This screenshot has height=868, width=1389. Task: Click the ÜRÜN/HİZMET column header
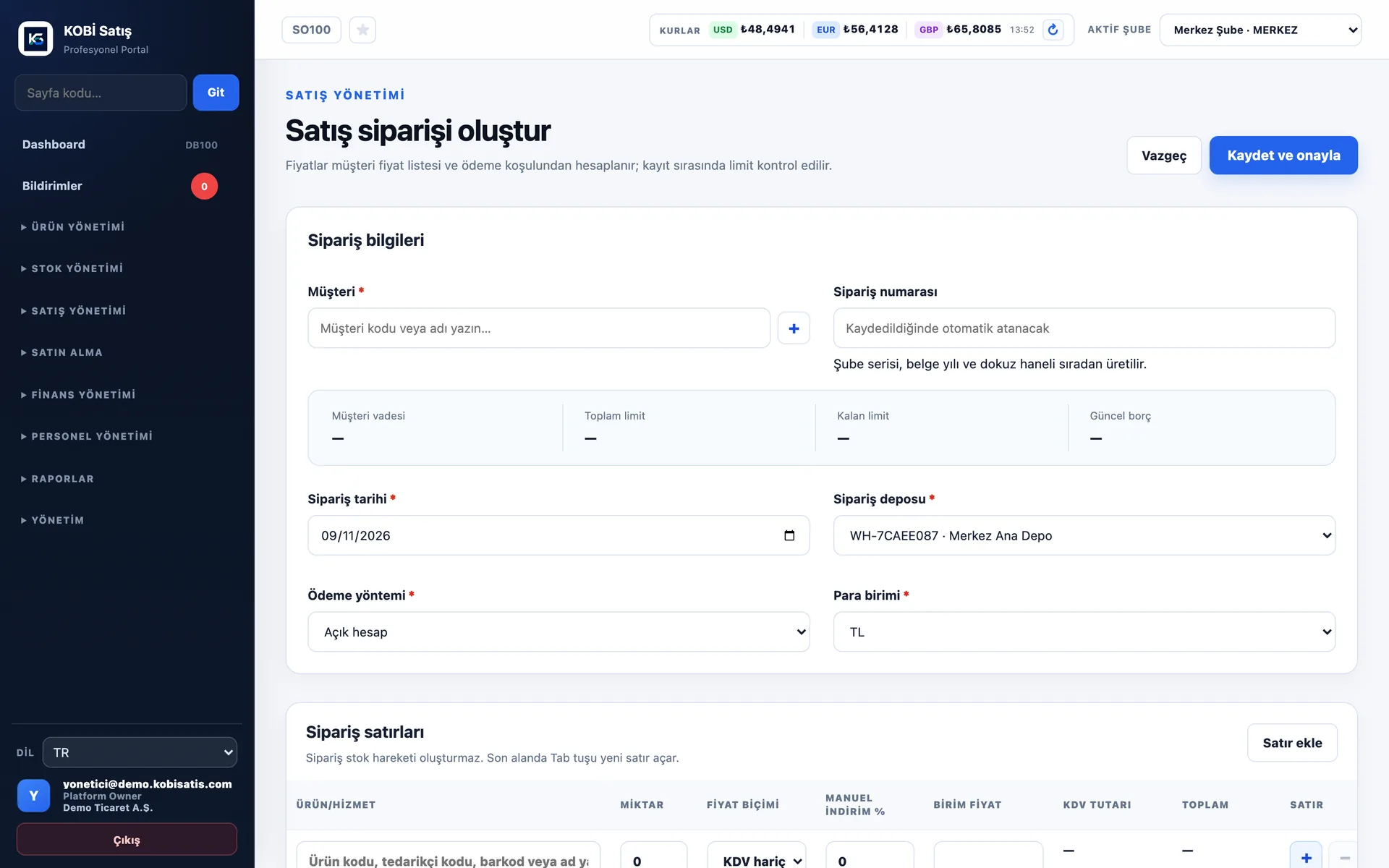point(336,805)
